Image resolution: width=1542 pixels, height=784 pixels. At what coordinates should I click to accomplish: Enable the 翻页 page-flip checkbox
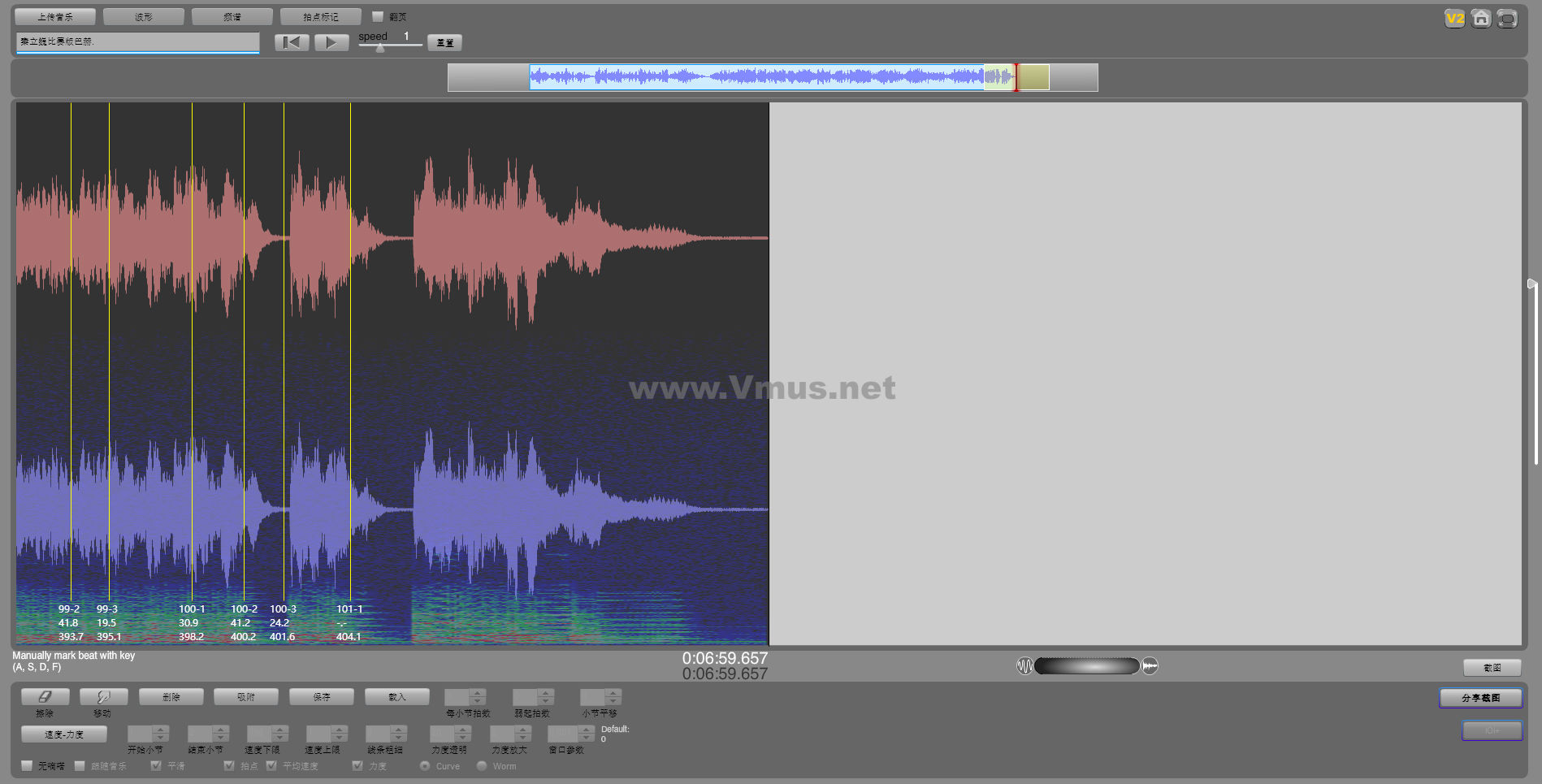point(378,16)
